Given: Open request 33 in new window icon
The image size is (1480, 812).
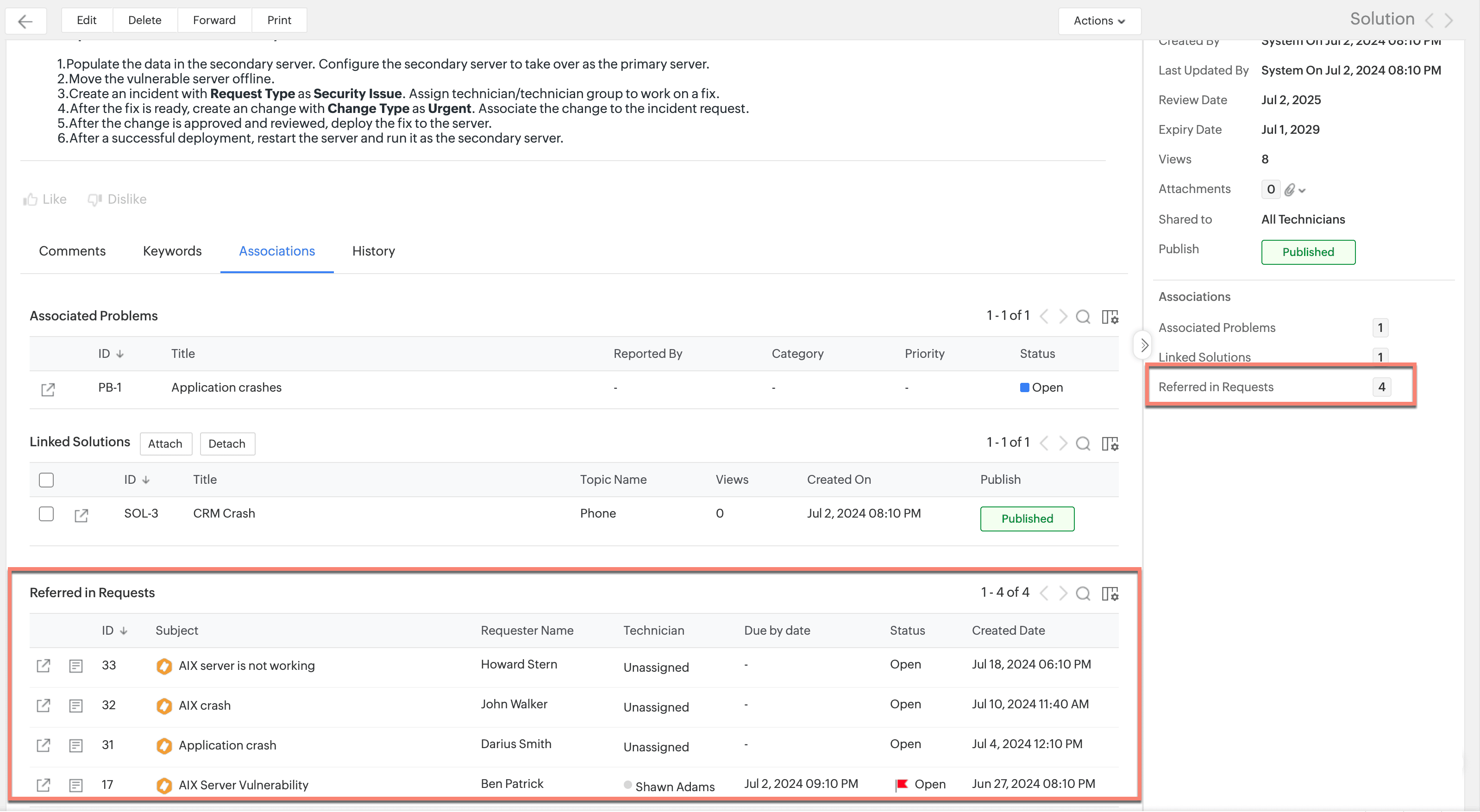Looking at the screenshot, I should click(x=43, y=666).
